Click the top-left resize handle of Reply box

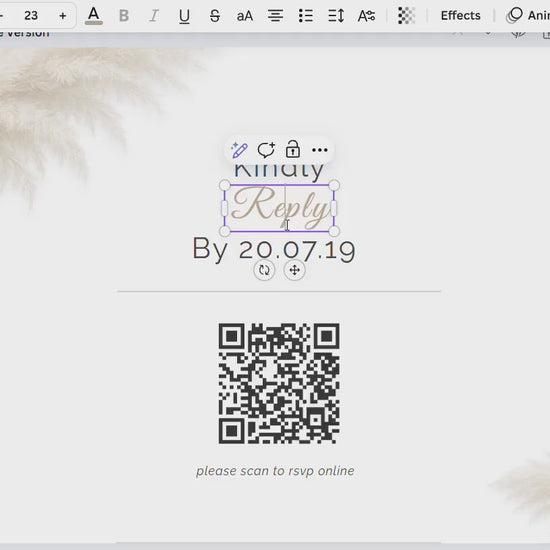pyautogui.click(x=224, y=185)
